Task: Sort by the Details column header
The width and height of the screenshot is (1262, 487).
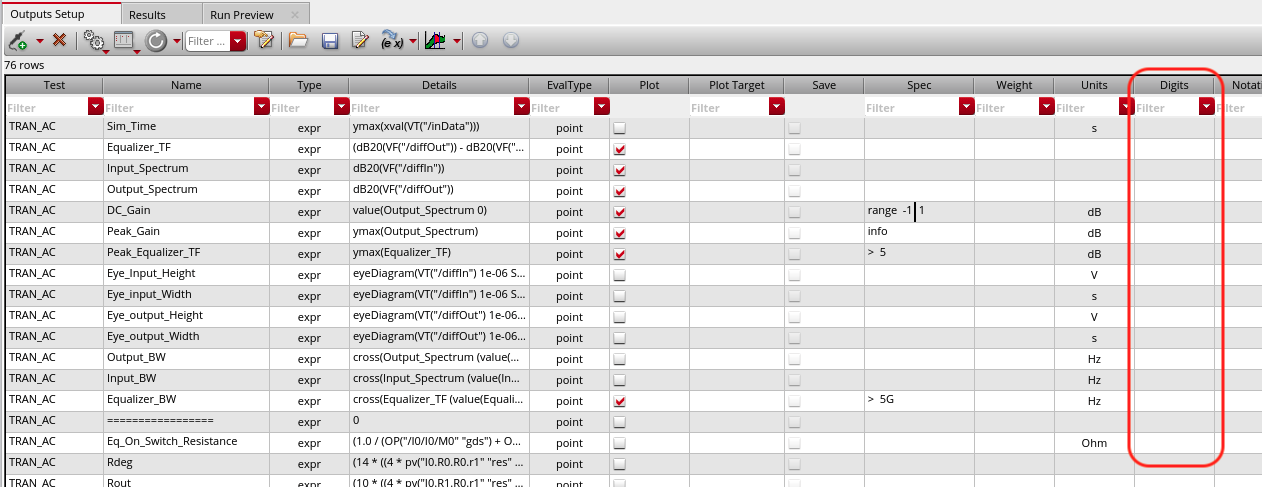Action: point(438,85)
